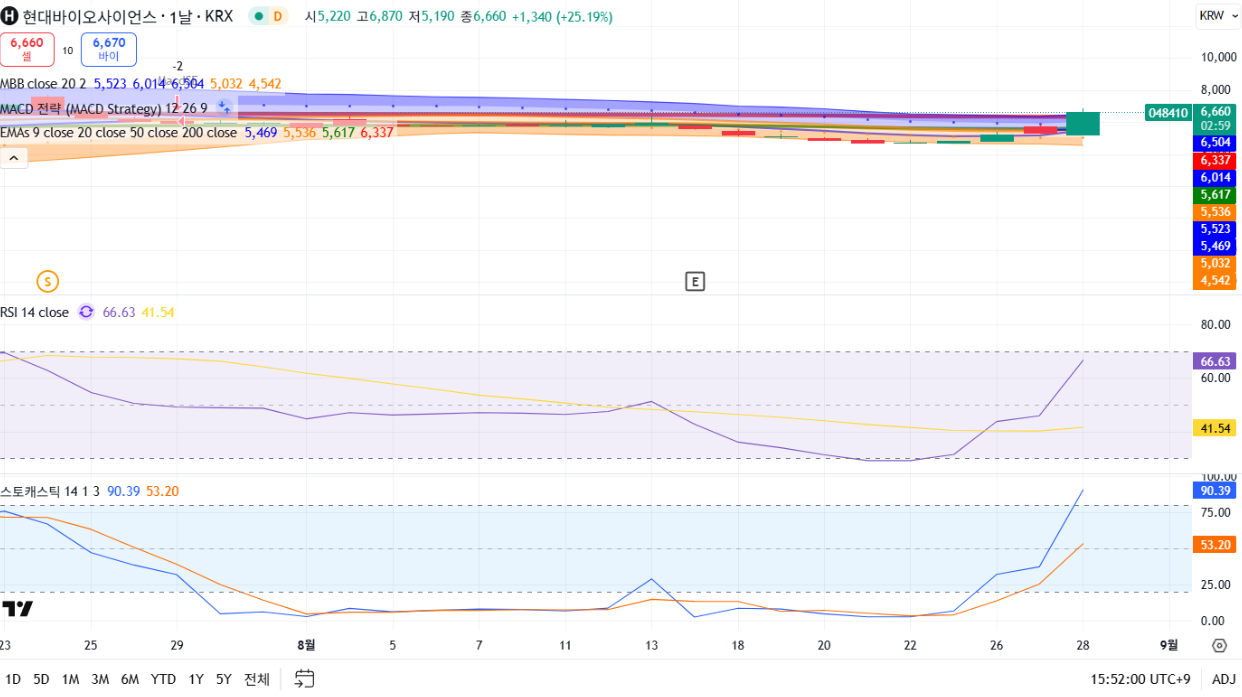Click the E earnings marker on the chart
Viewport: 1242px width, 697px height.
[x=695, y=281]
